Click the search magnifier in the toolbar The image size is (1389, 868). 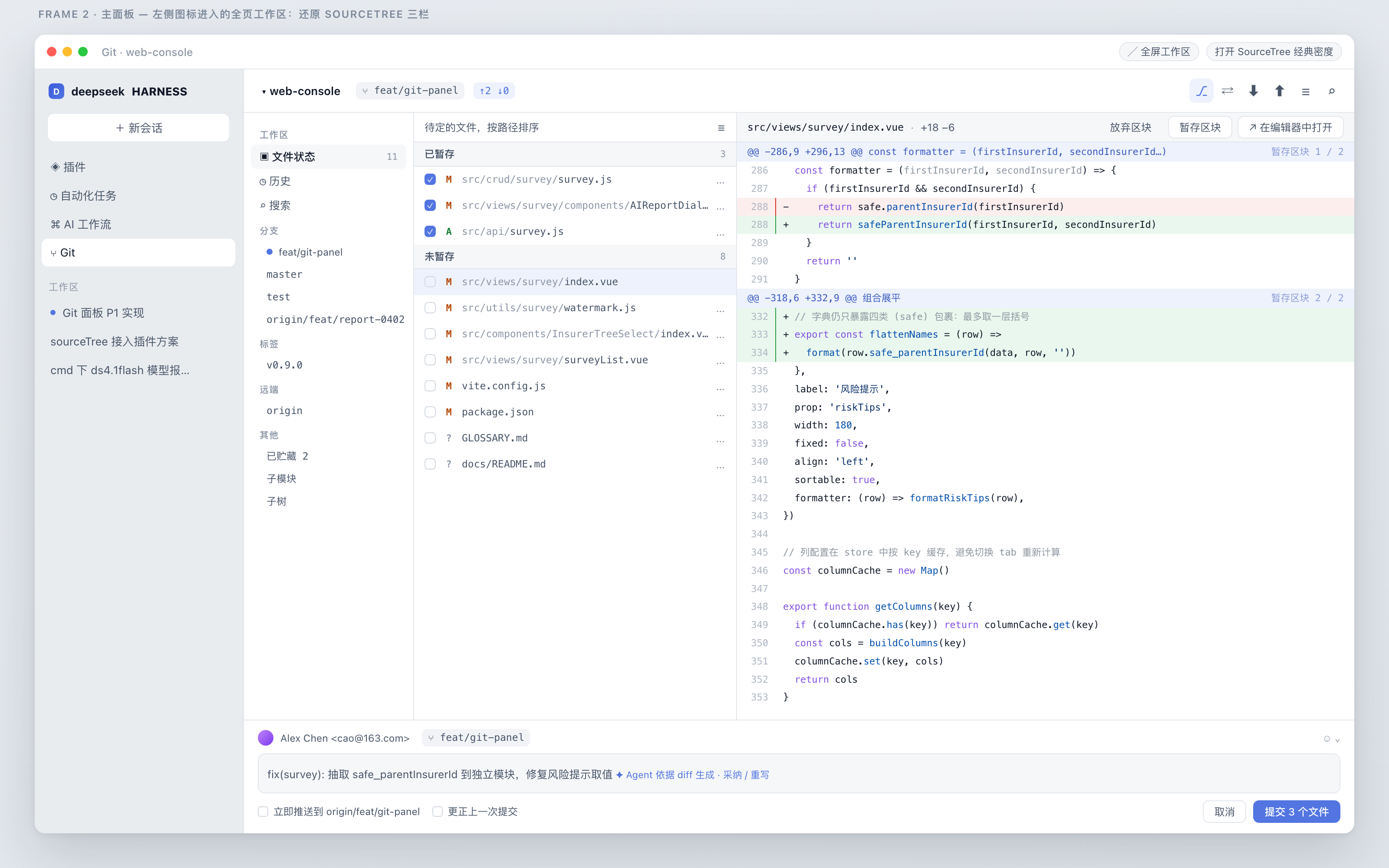1332,91
